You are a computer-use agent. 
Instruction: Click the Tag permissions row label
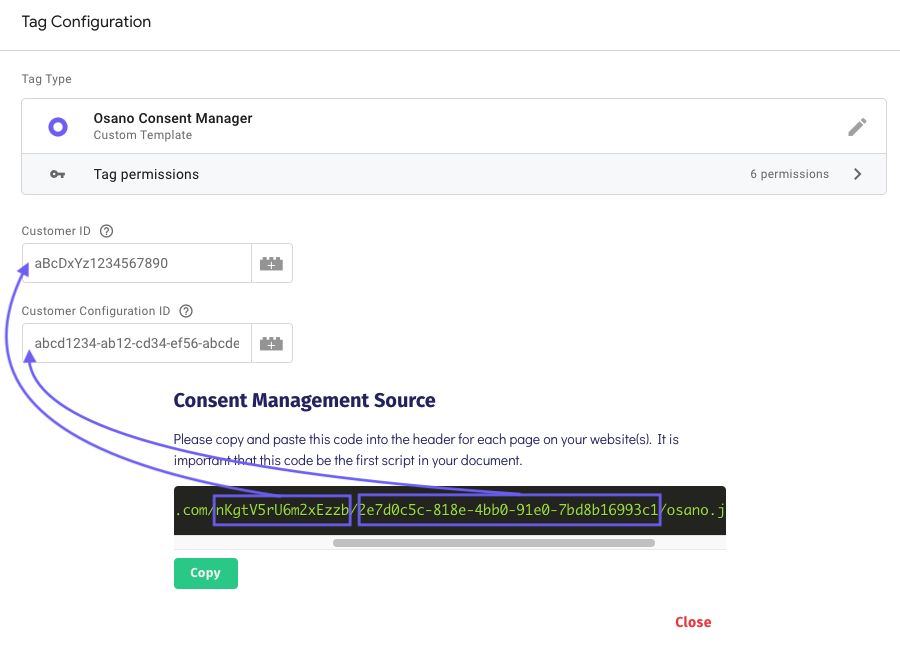point(146,175)
